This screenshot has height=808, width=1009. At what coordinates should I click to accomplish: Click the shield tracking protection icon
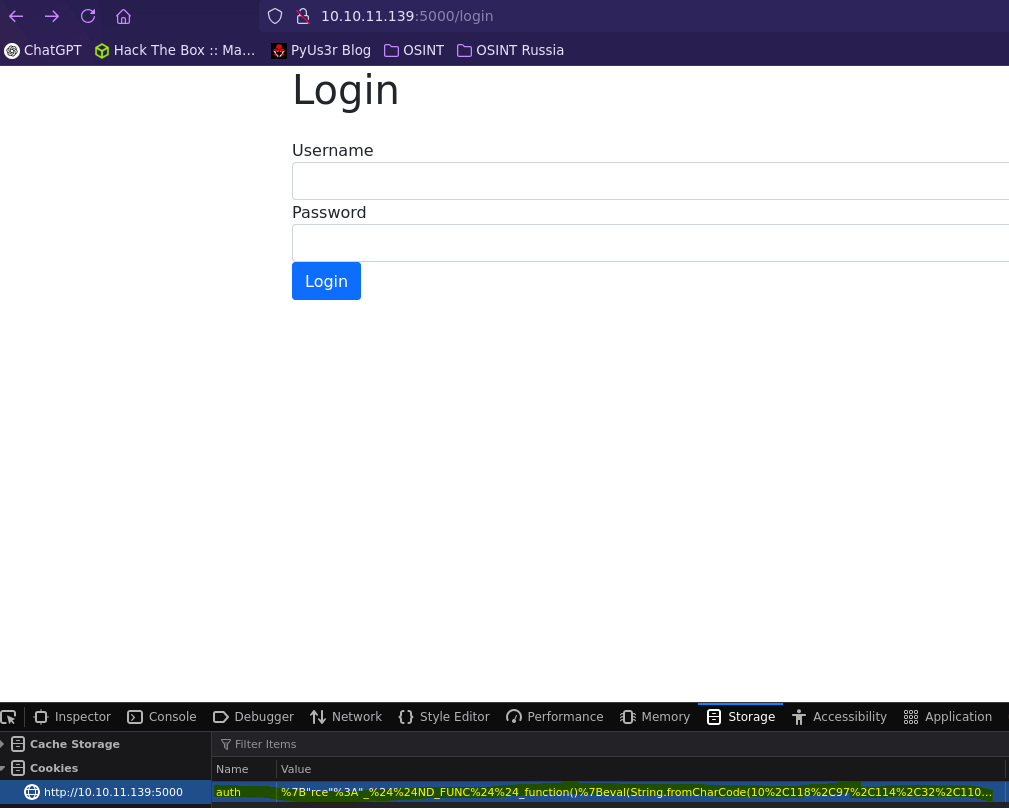click(275, 16)
